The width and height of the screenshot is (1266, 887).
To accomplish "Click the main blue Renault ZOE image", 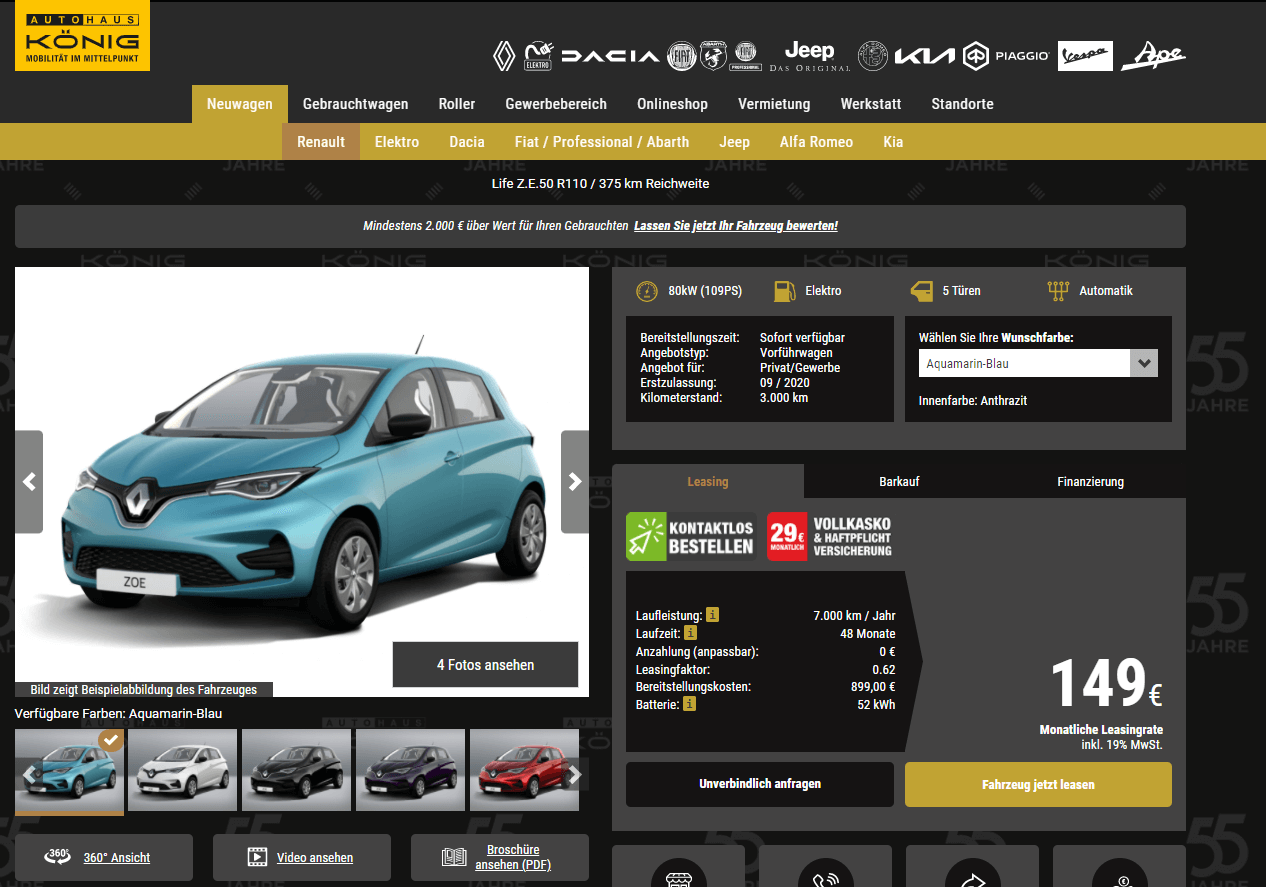I will pos(302,482).
